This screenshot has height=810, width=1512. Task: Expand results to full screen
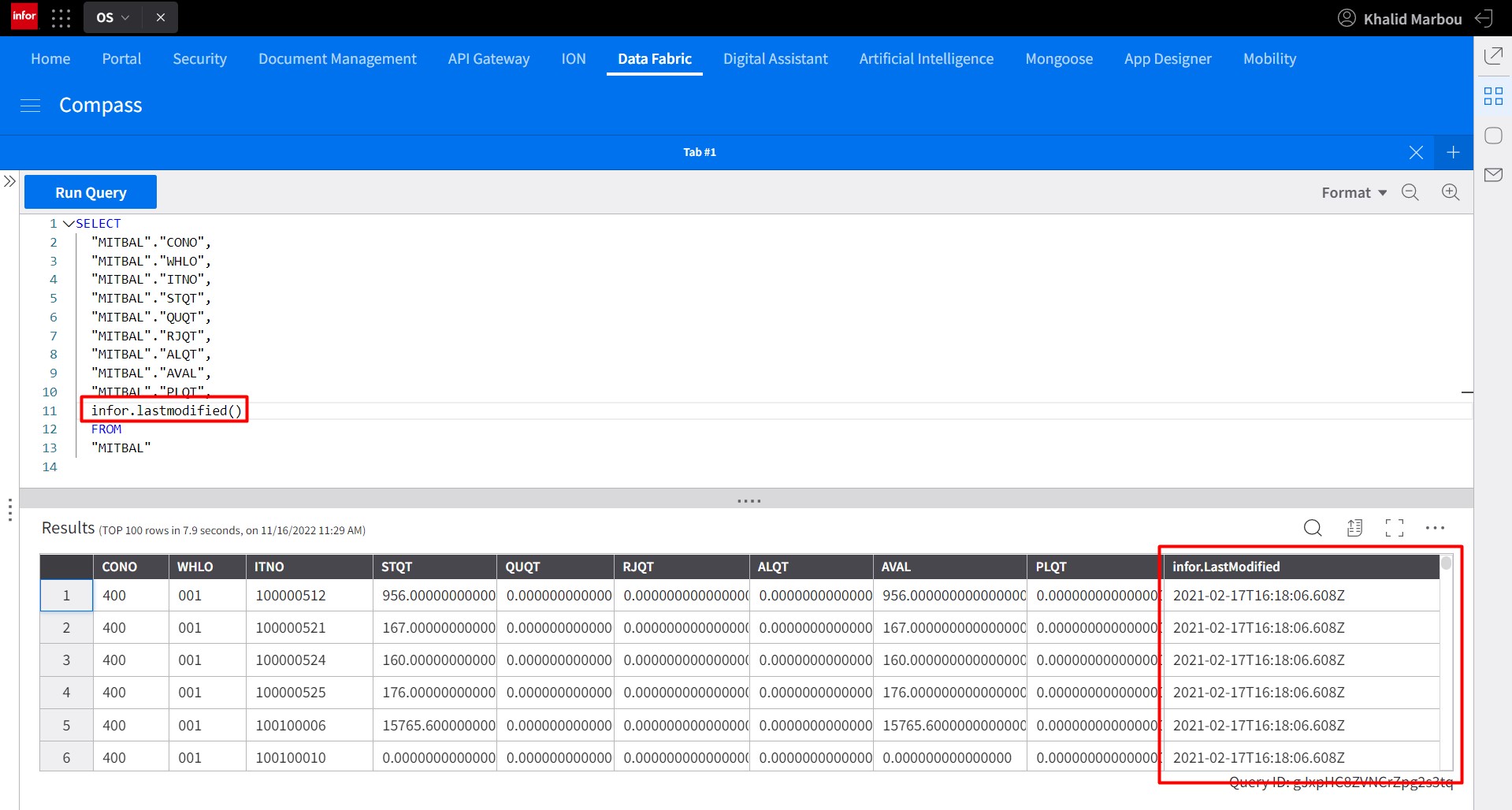pos(1394,528)
